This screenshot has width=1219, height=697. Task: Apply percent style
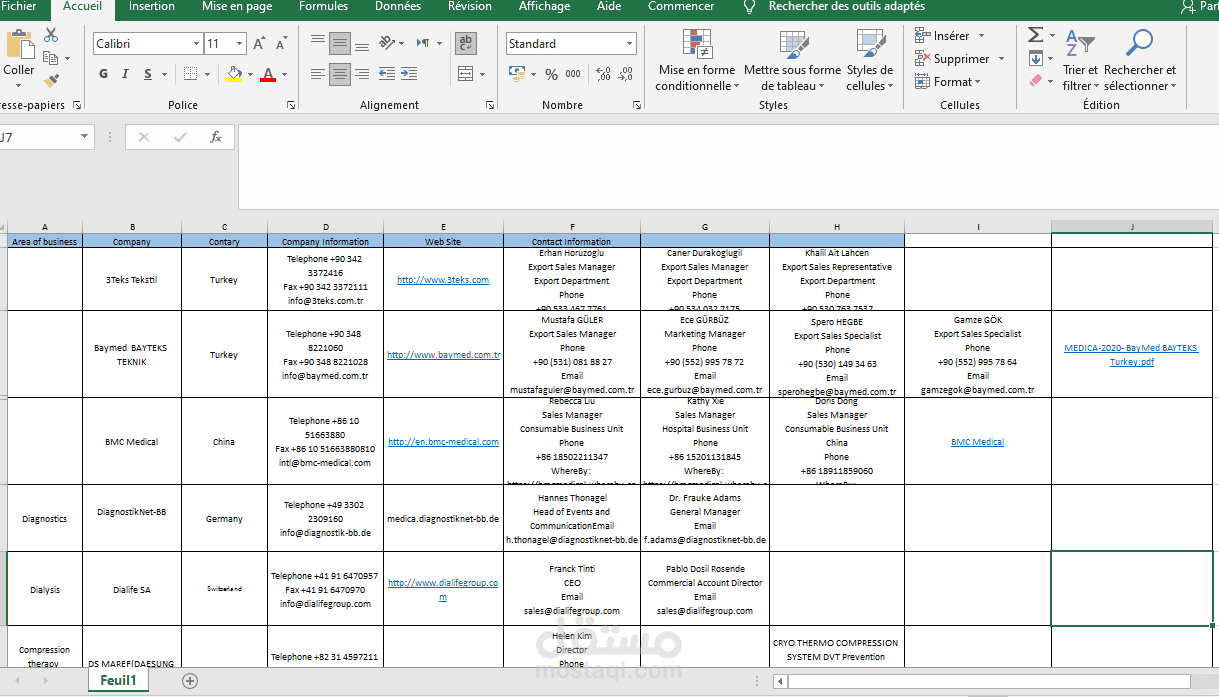pyautogui.click(x=551, y=74)
